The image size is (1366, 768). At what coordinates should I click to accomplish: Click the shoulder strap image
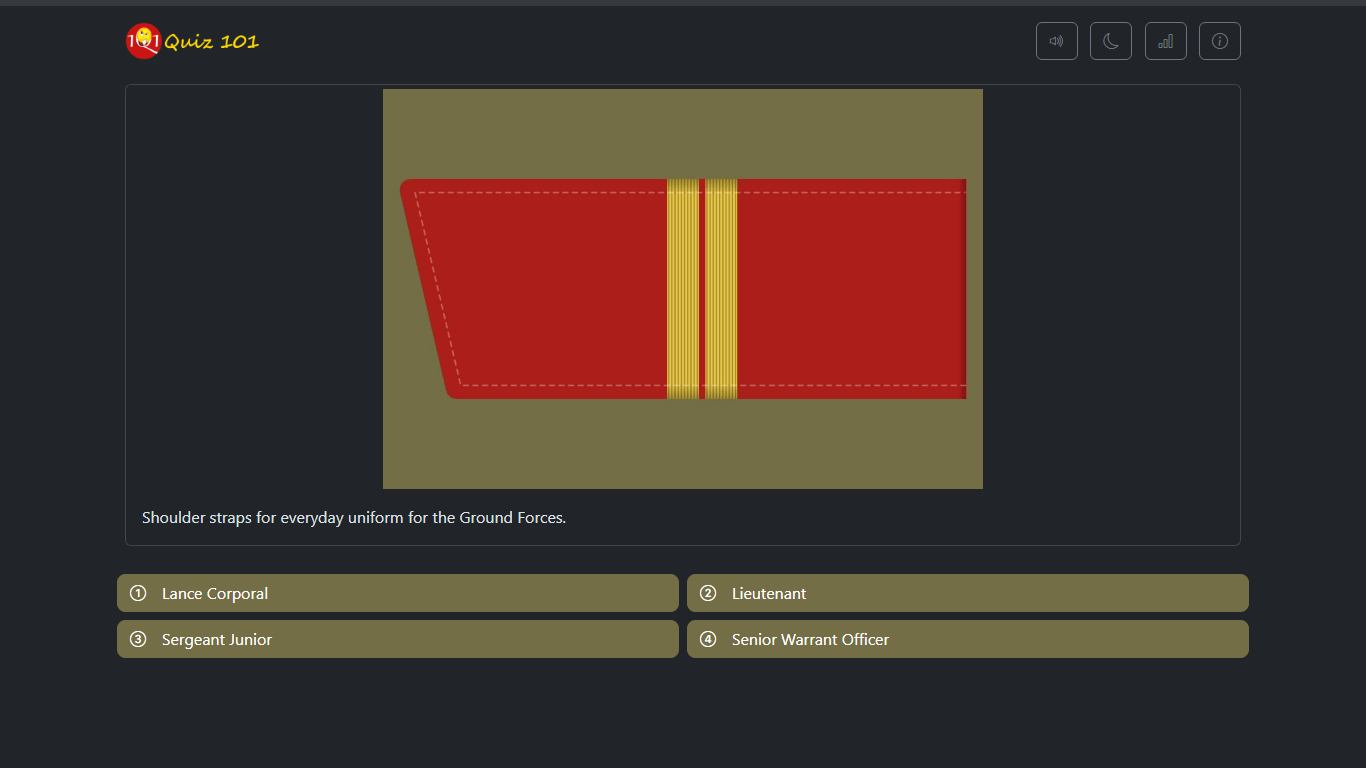(x=682, y=288)
